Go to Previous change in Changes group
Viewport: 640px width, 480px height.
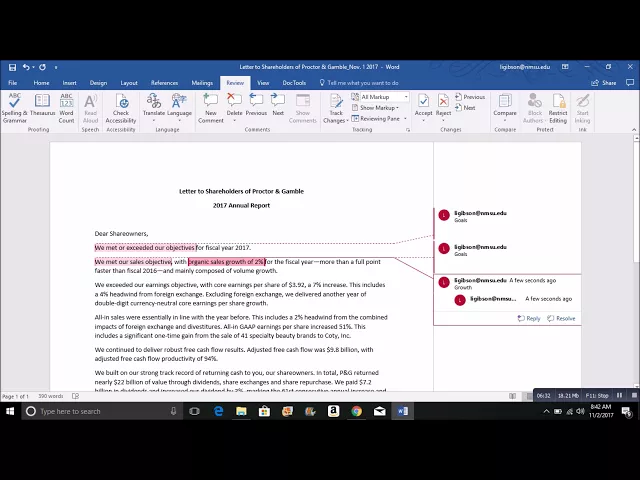point(470,97)
